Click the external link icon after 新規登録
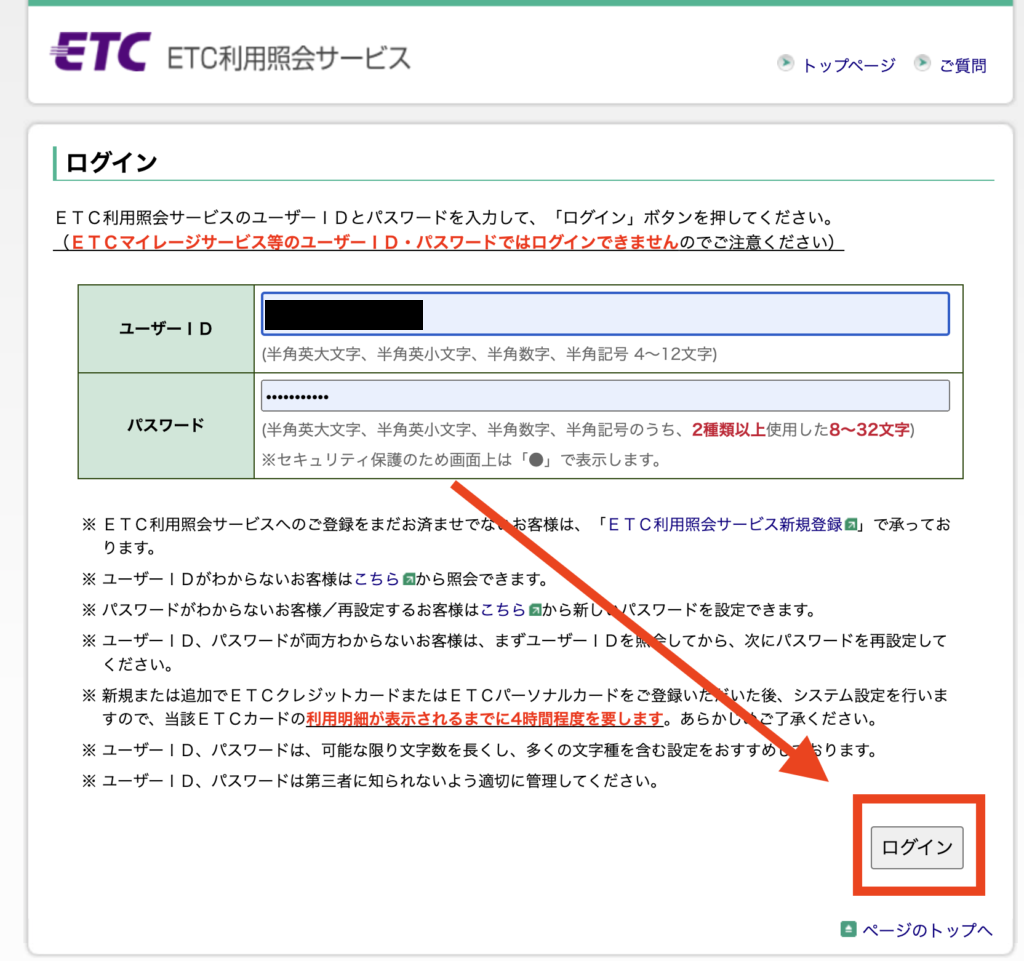The width and height of the screenshot is (1024, 961). click(x=850, y=525)
